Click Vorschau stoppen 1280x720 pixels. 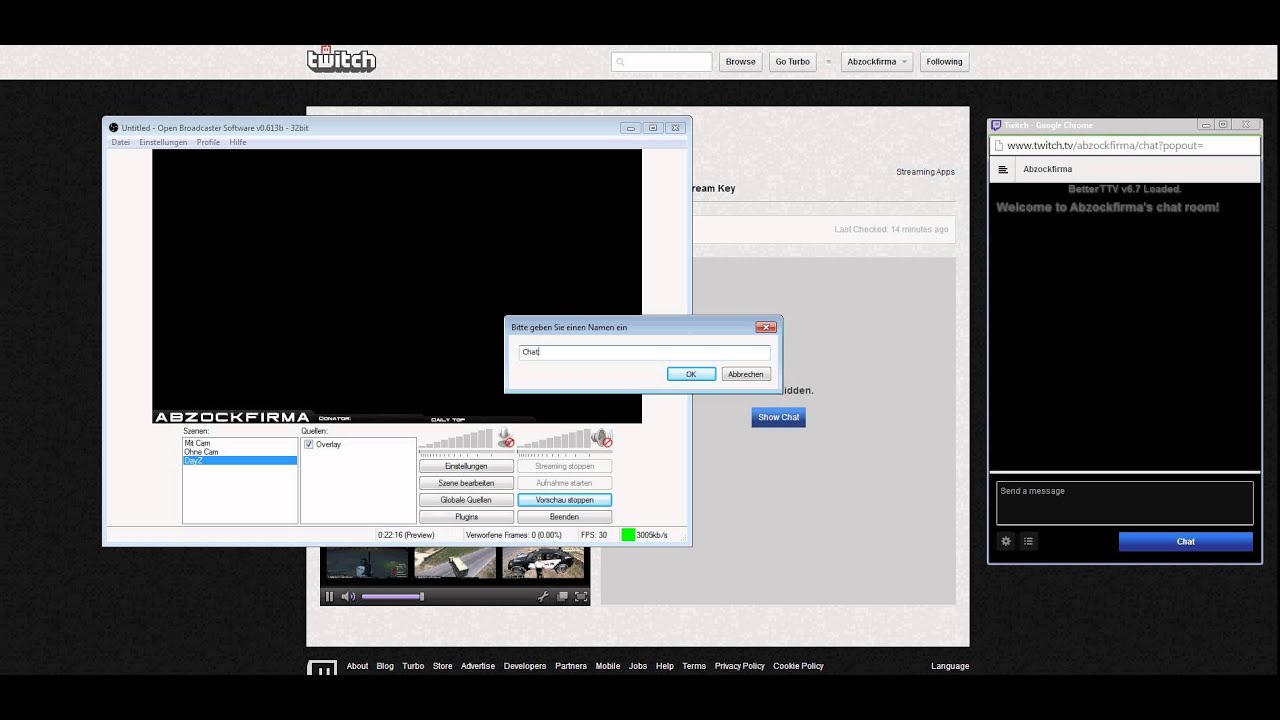coord(565,500)
